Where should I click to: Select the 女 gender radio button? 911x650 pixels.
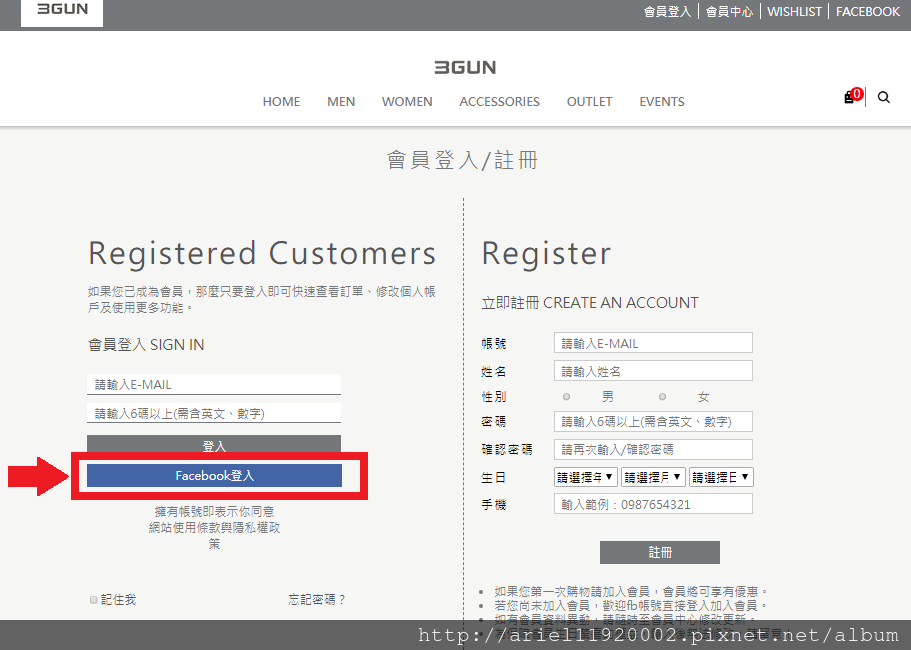(x=662, y=397)
